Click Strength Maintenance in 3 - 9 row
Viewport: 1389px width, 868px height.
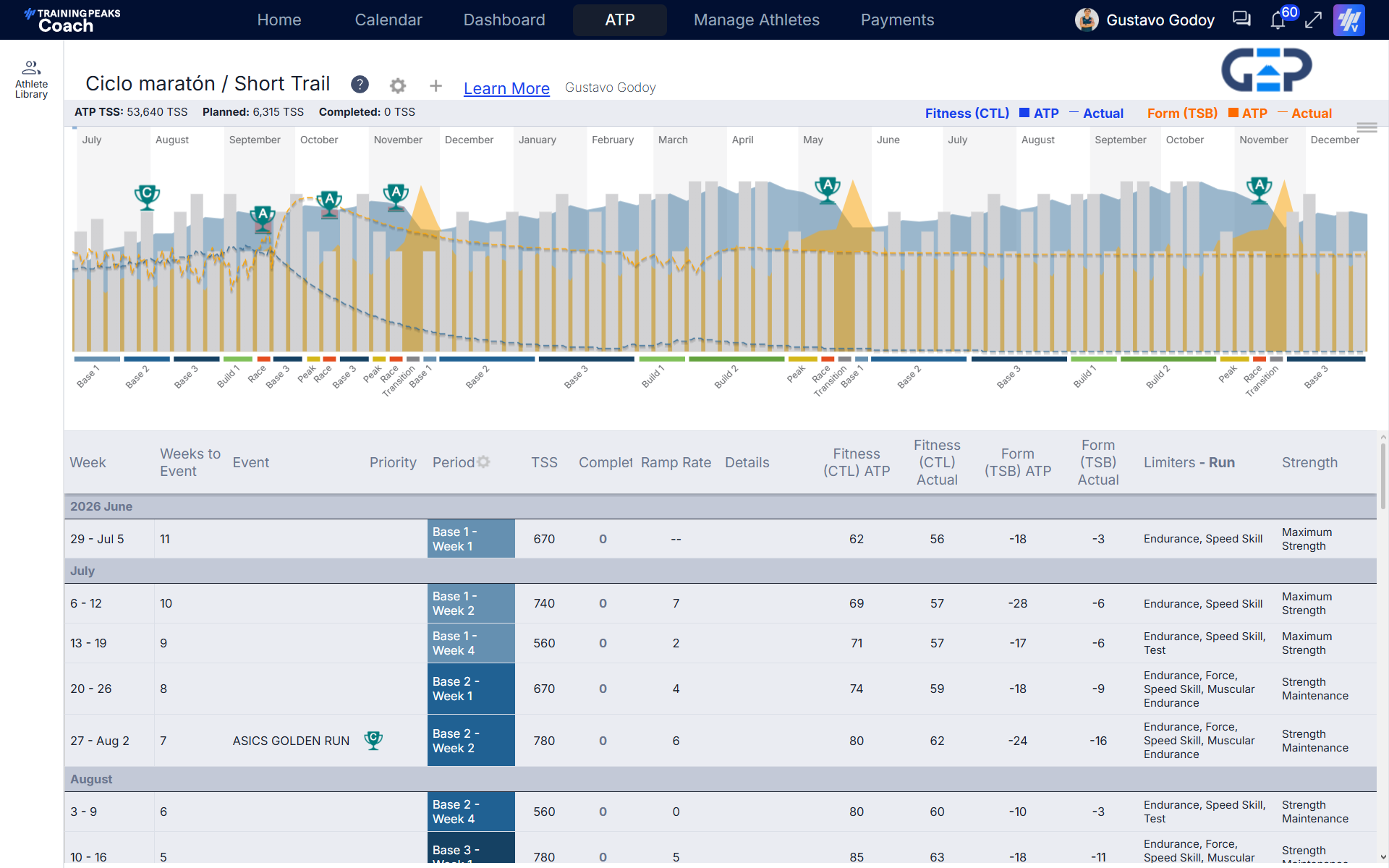point(1314,812)
